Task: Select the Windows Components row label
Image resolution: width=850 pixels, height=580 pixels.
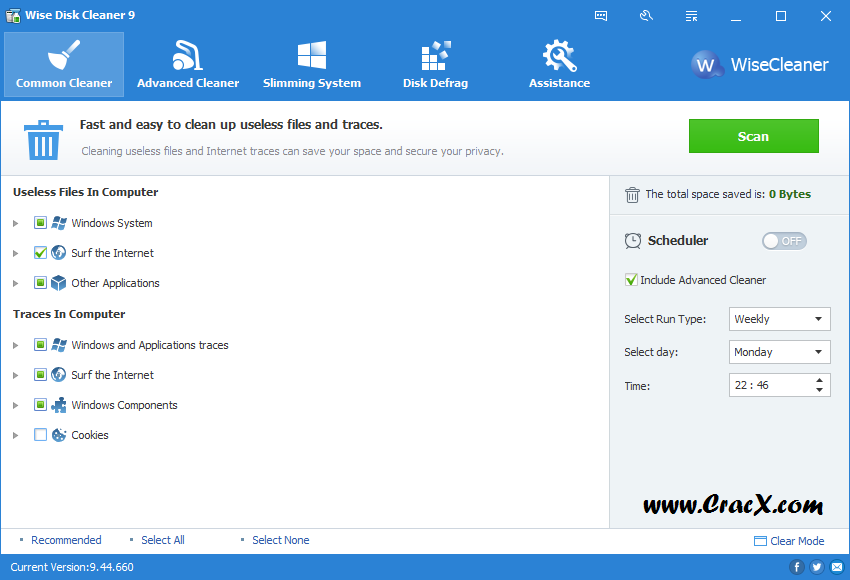Action: click(x=124, y=405)
